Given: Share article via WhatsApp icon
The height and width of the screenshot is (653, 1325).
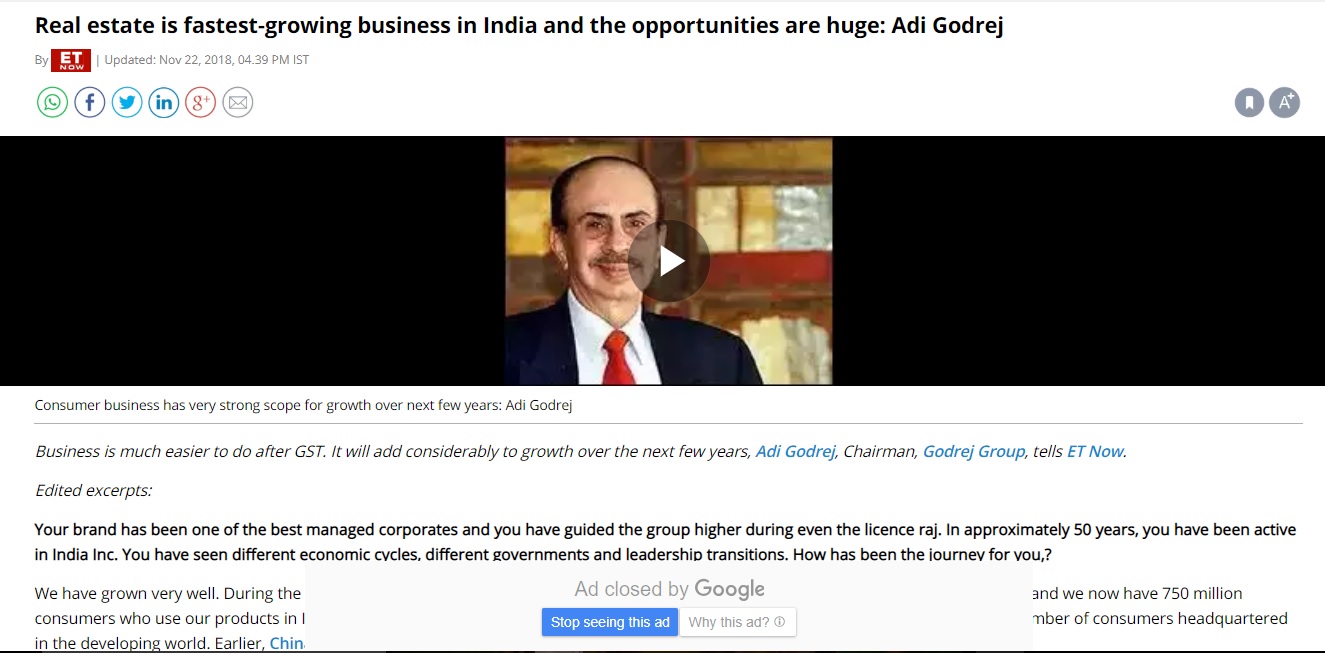Looking at the screenshot, I should 53,102.
